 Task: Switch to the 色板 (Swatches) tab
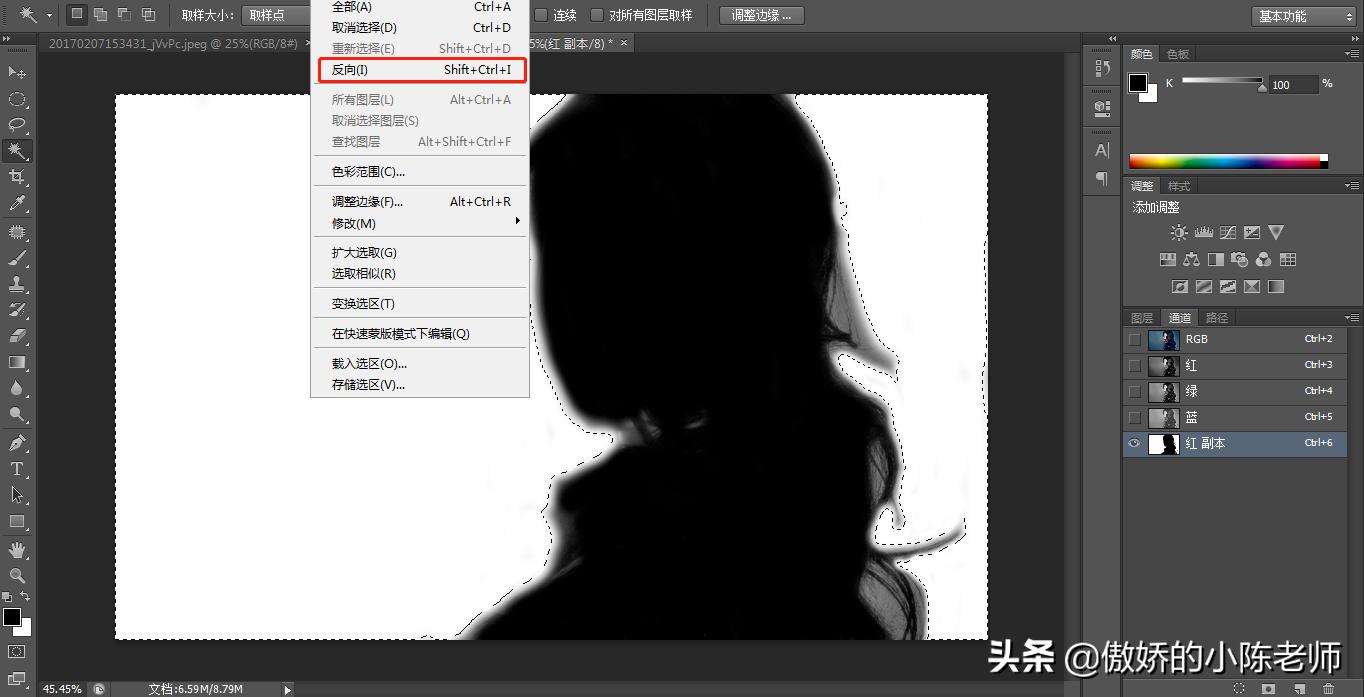[x=1177, y=54]
